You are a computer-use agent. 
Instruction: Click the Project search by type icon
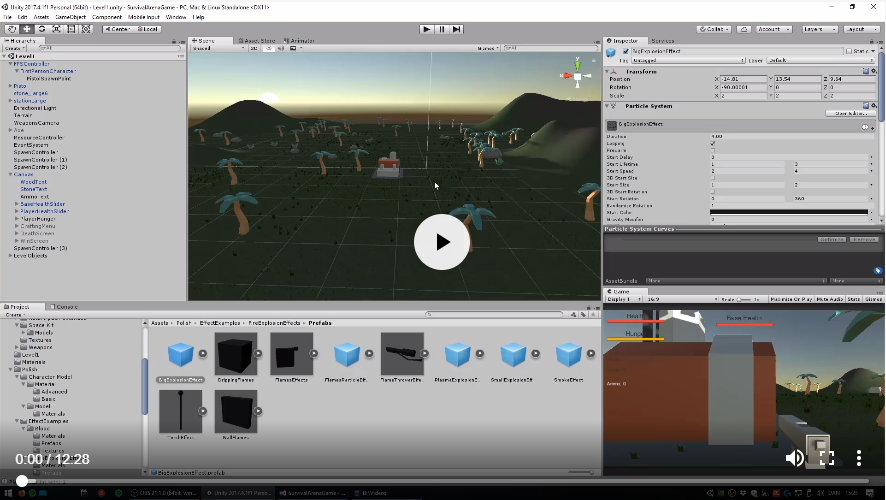pos(574,315)
